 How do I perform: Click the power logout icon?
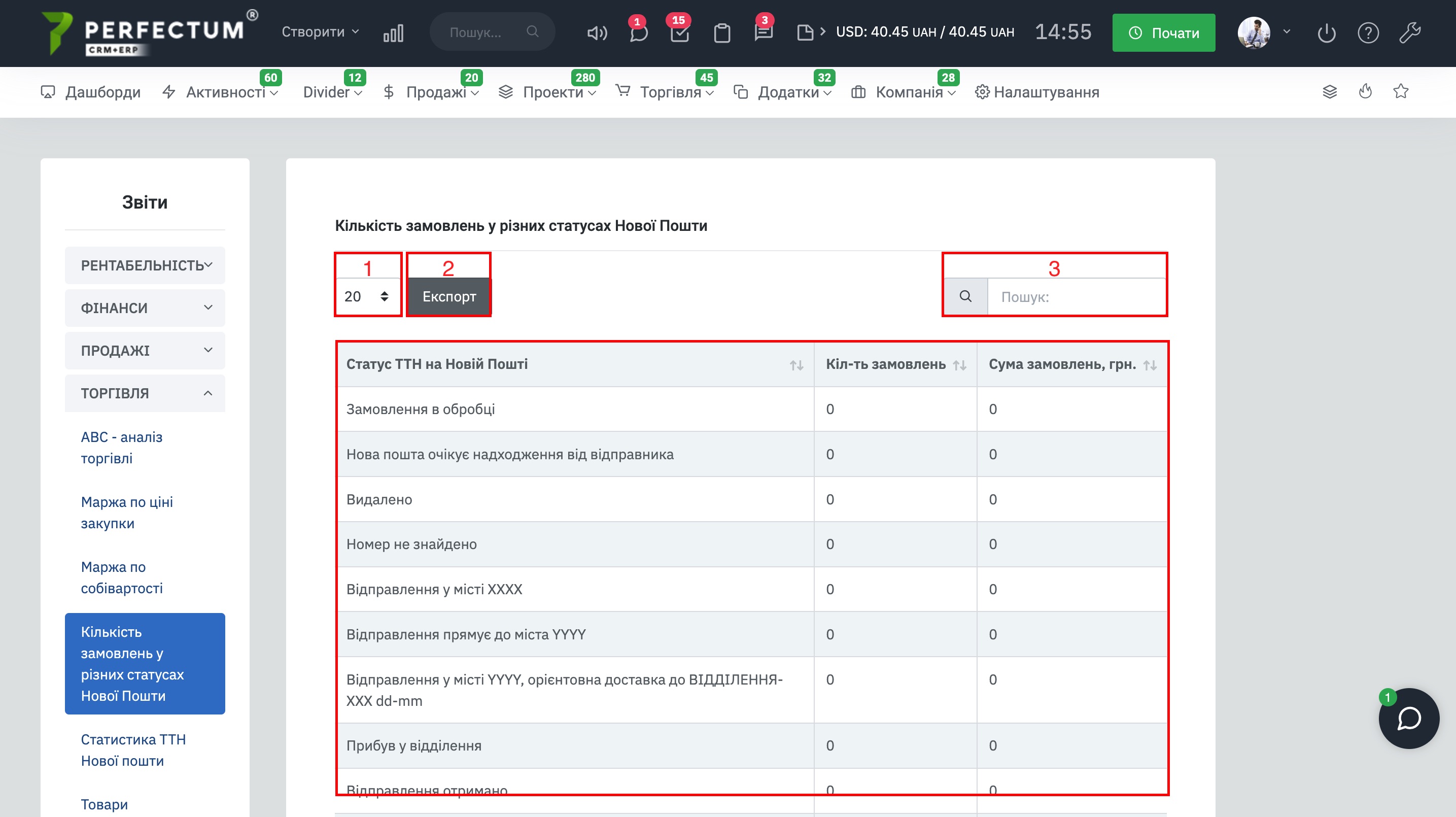coord(1326,33)
